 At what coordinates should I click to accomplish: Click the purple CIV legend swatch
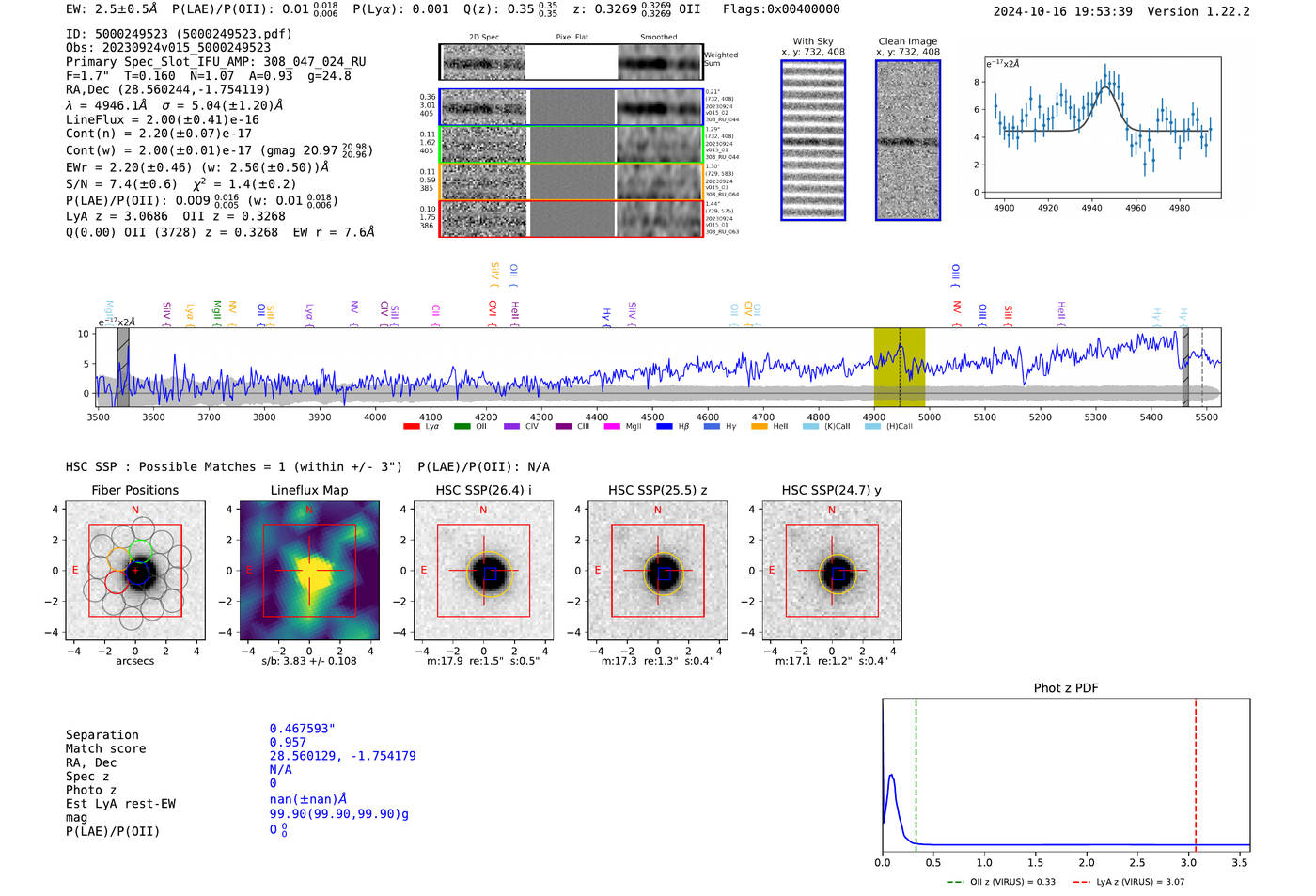pos(511,427)
